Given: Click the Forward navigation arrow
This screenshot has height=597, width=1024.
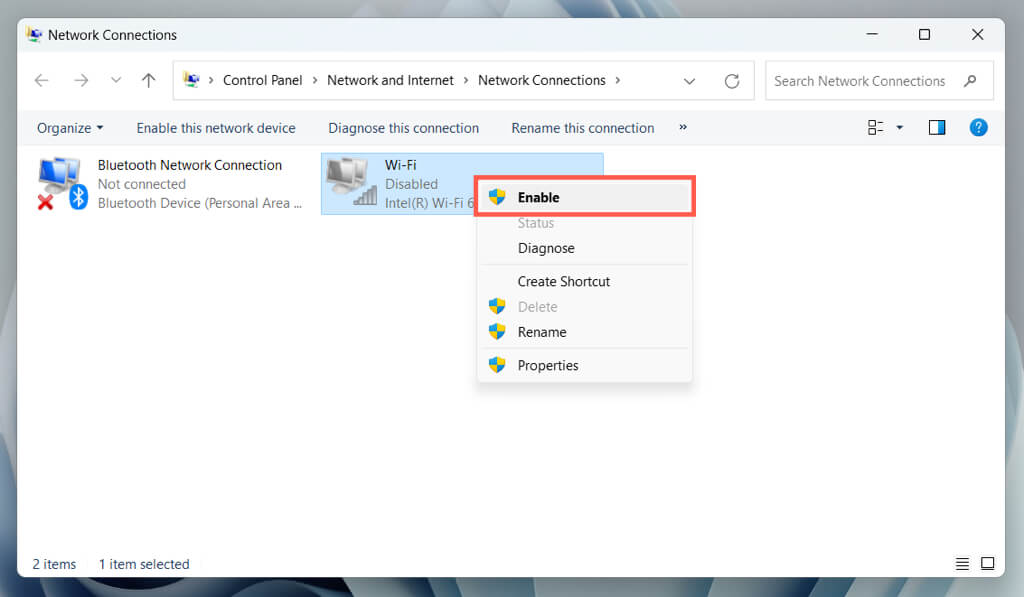Looking at the screenshot, I should [x=81, y=80].
